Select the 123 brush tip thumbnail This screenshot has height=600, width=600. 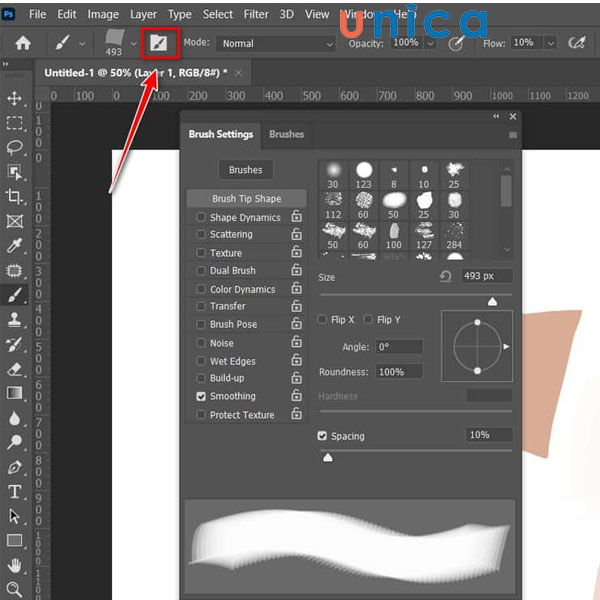tap(364, 175)
